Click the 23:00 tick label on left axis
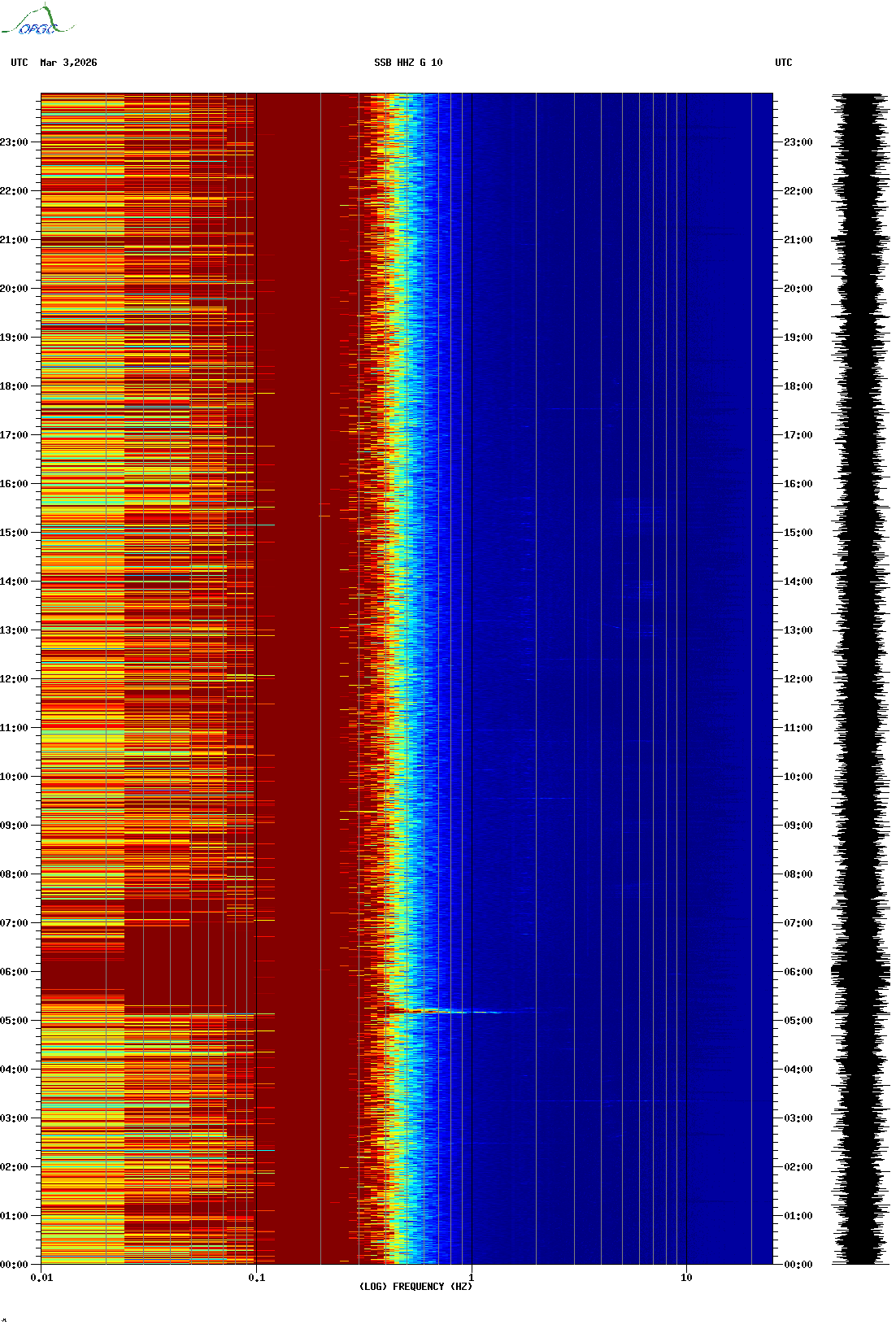Screen dimensions: 896x1329 14,142
